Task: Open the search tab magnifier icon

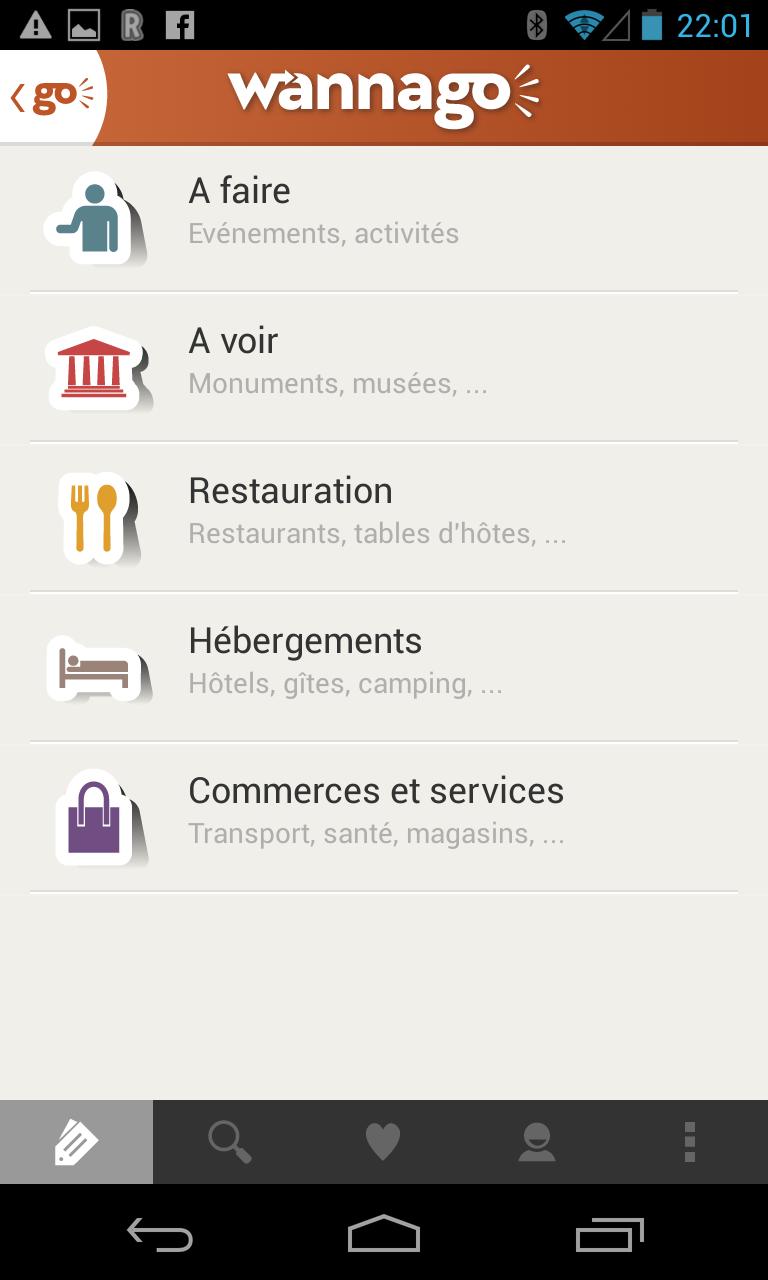Action: tap(229, 1142)
